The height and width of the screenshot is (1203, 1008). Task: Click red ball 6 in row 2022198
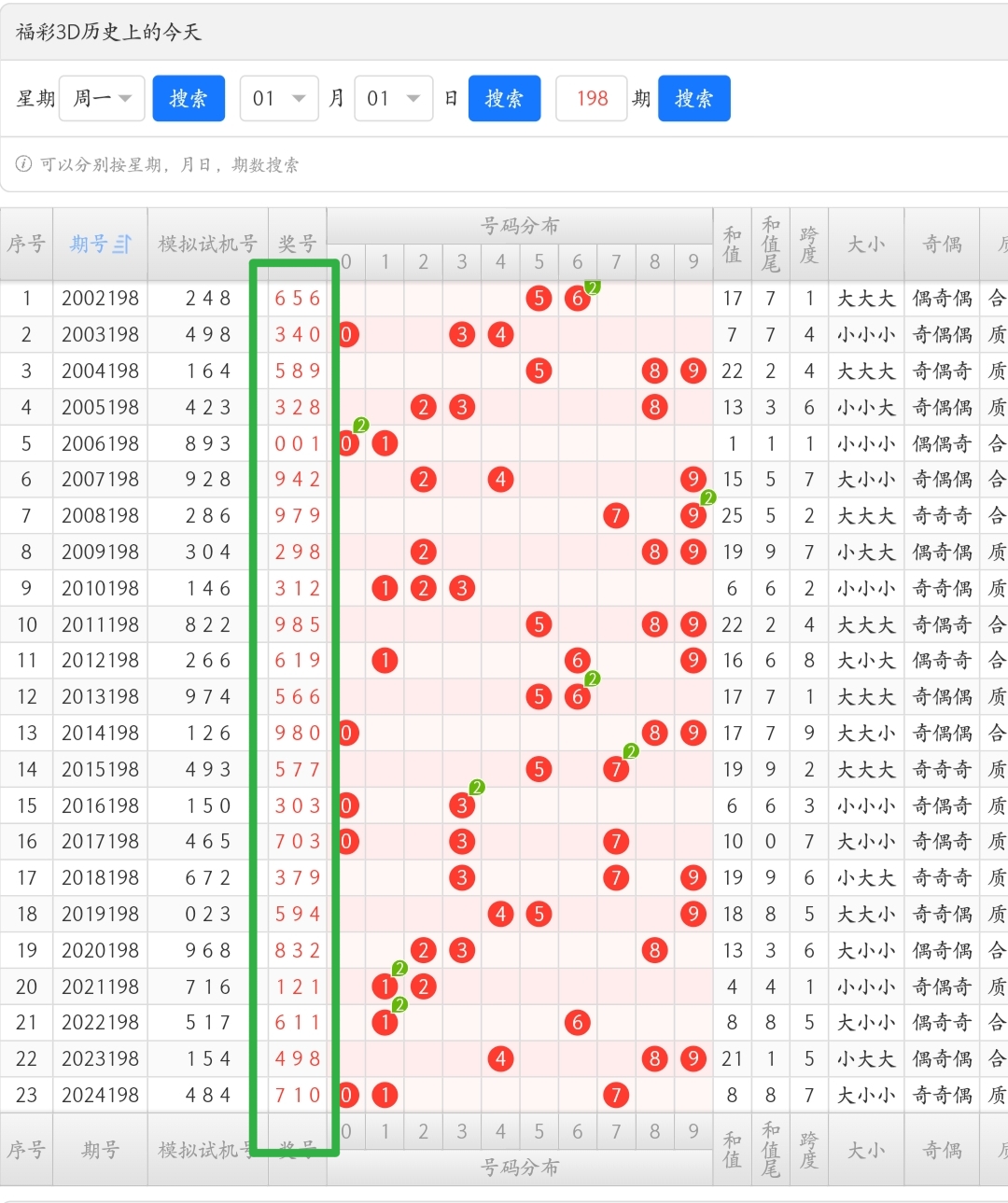577,1023
